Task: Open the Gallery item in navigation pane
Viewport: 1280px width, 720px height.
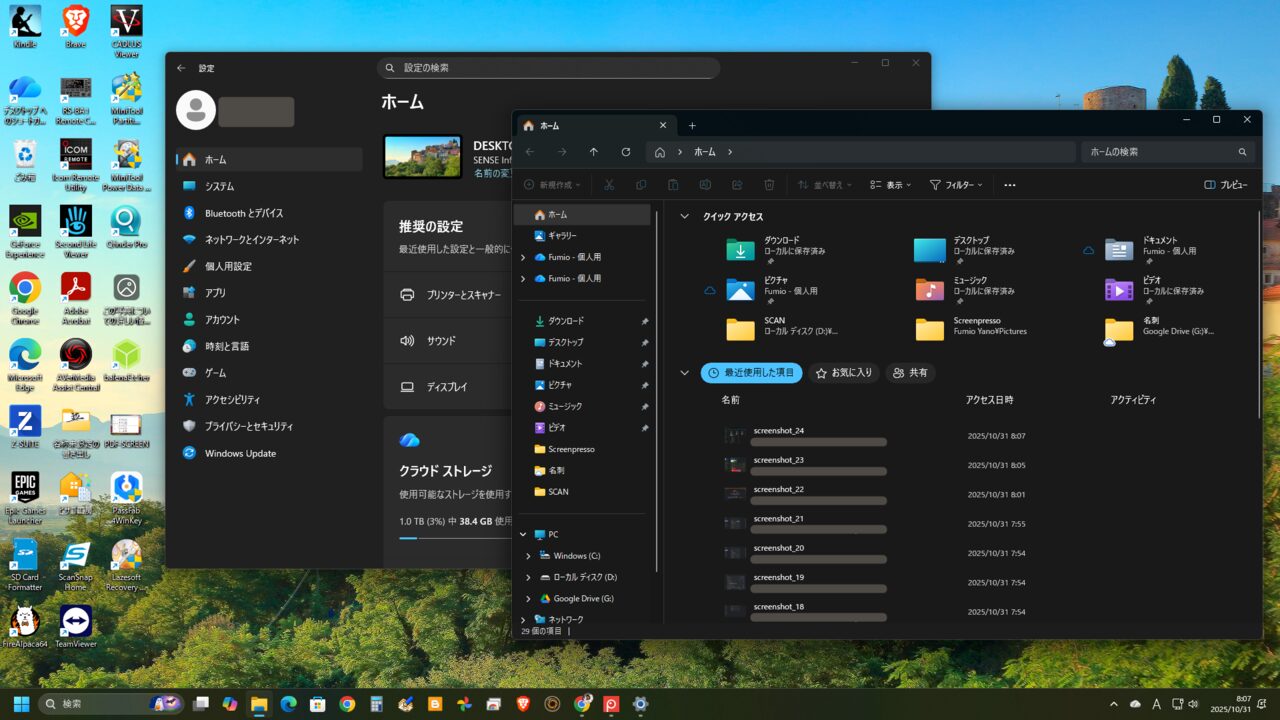Action: pyautogui.click(x=561, y=235)
